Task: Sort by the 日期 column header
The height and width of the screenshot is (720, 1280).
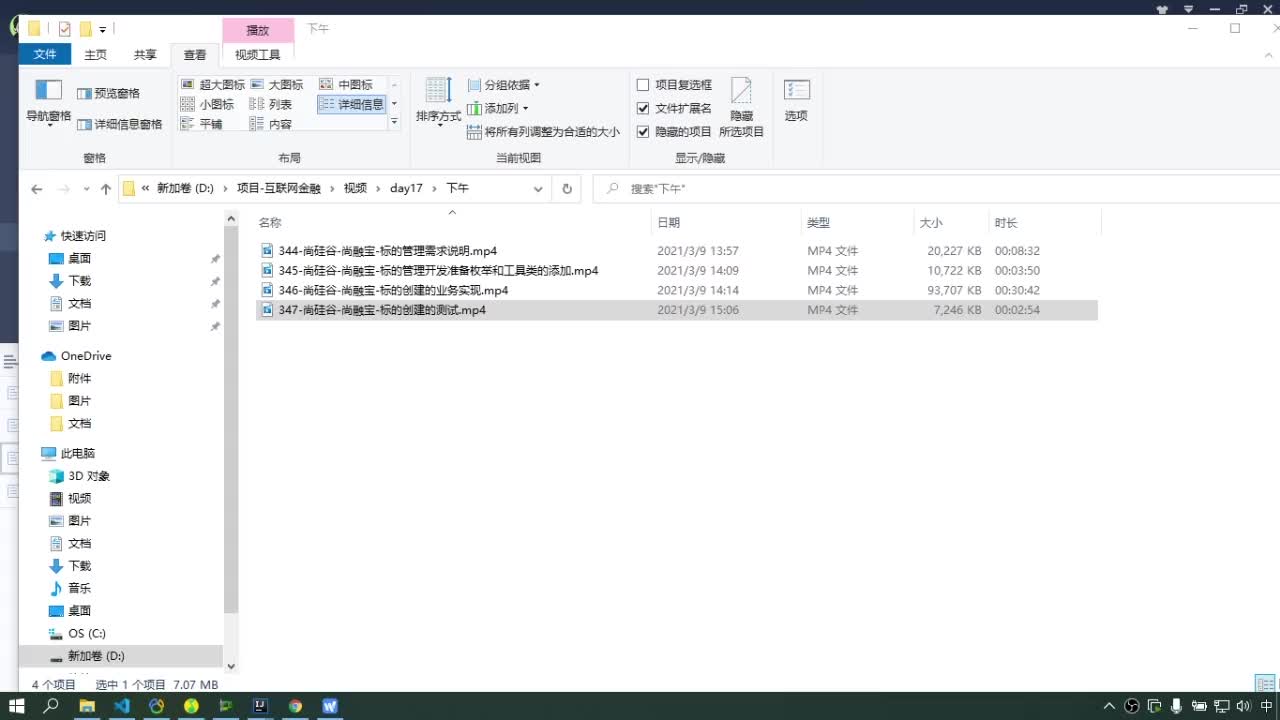Action: click(668, 223)
